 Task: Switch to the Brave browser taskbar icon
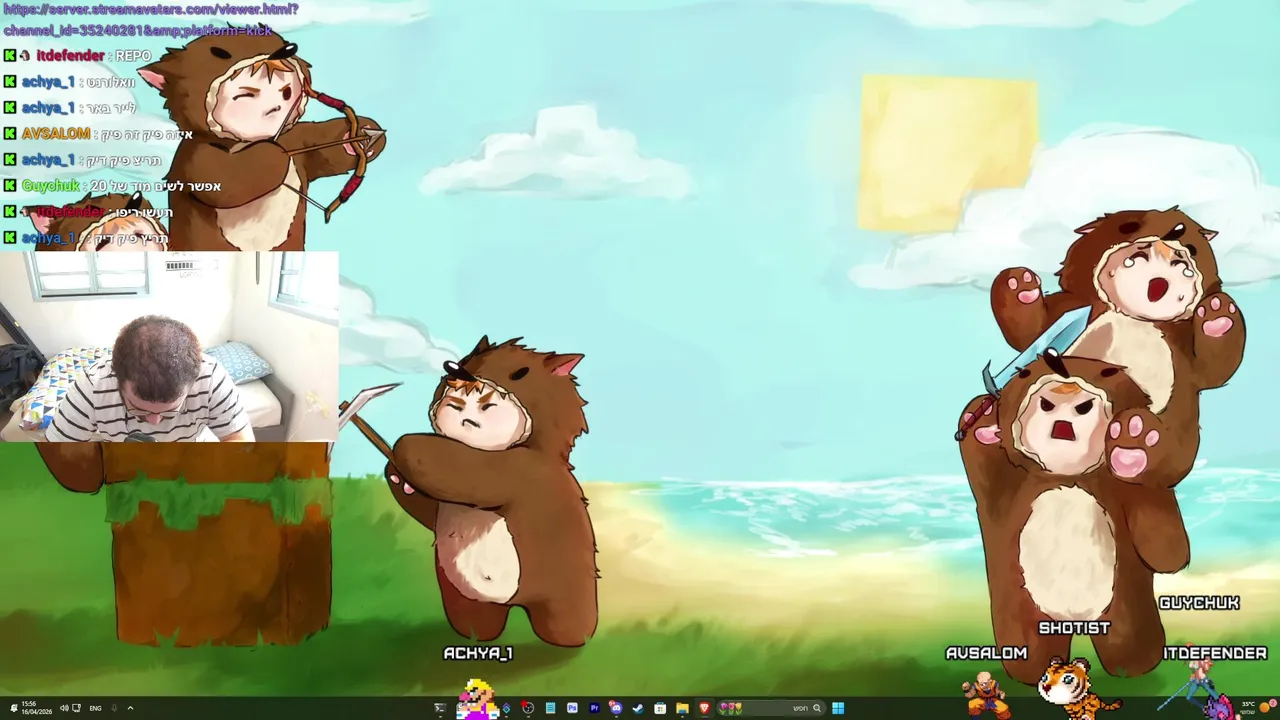pyautogui.click(x=704, y=708)
